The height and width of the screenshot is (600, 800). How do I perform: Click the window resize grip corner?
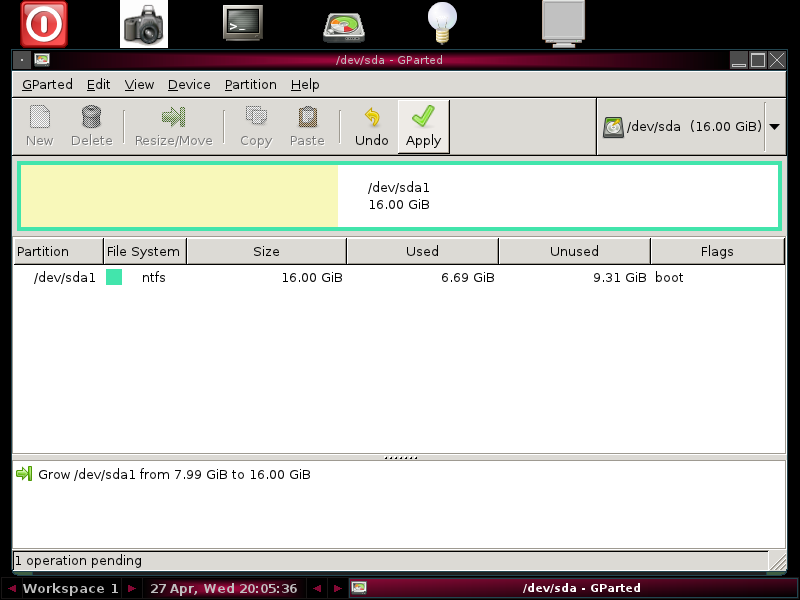pyautogui.click(x=778, y=562)
